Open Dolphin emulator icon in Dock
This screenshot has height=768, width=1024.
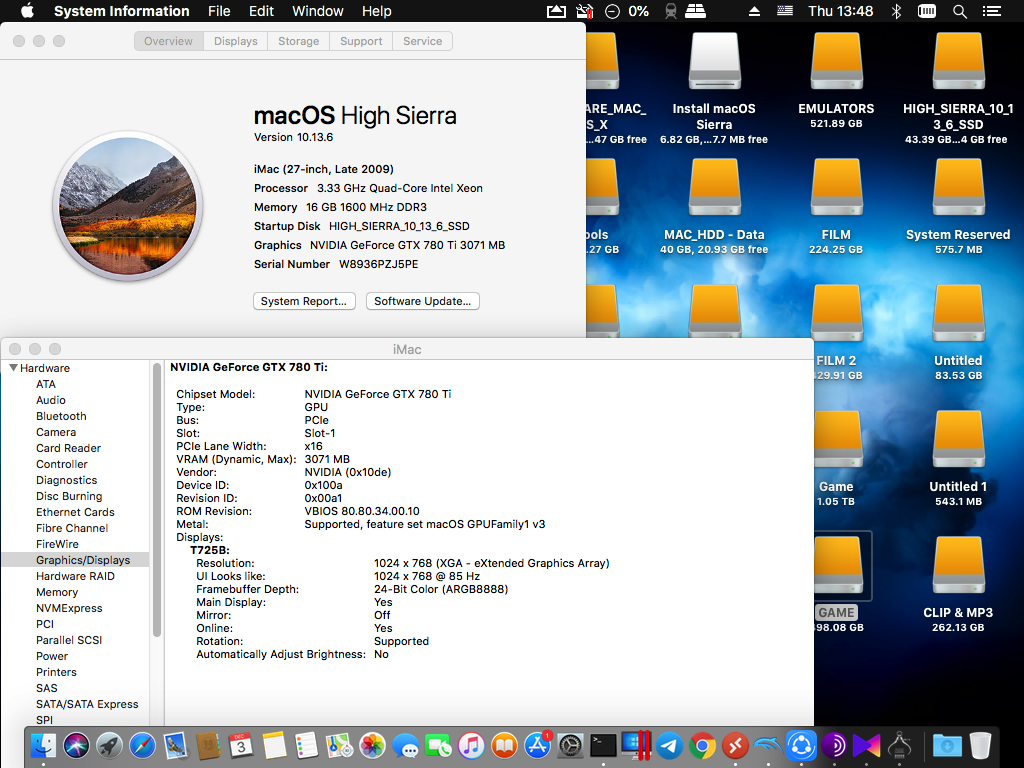768,745
